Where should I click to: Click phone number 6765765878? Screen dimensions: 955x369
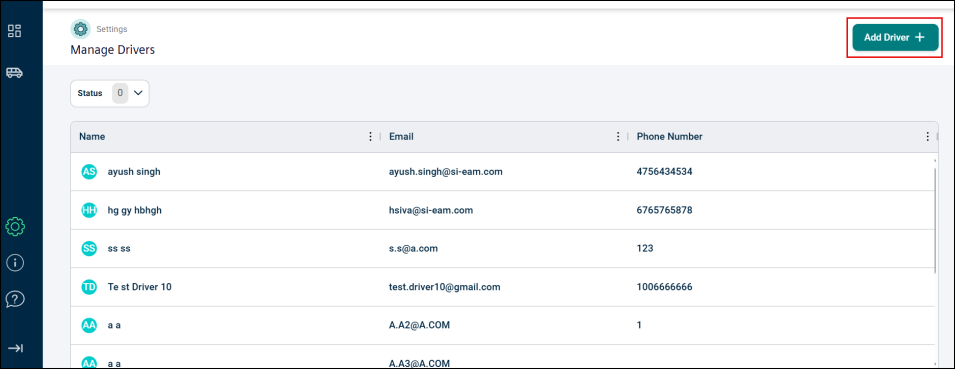pyautogui.click(x=664, y=210)
